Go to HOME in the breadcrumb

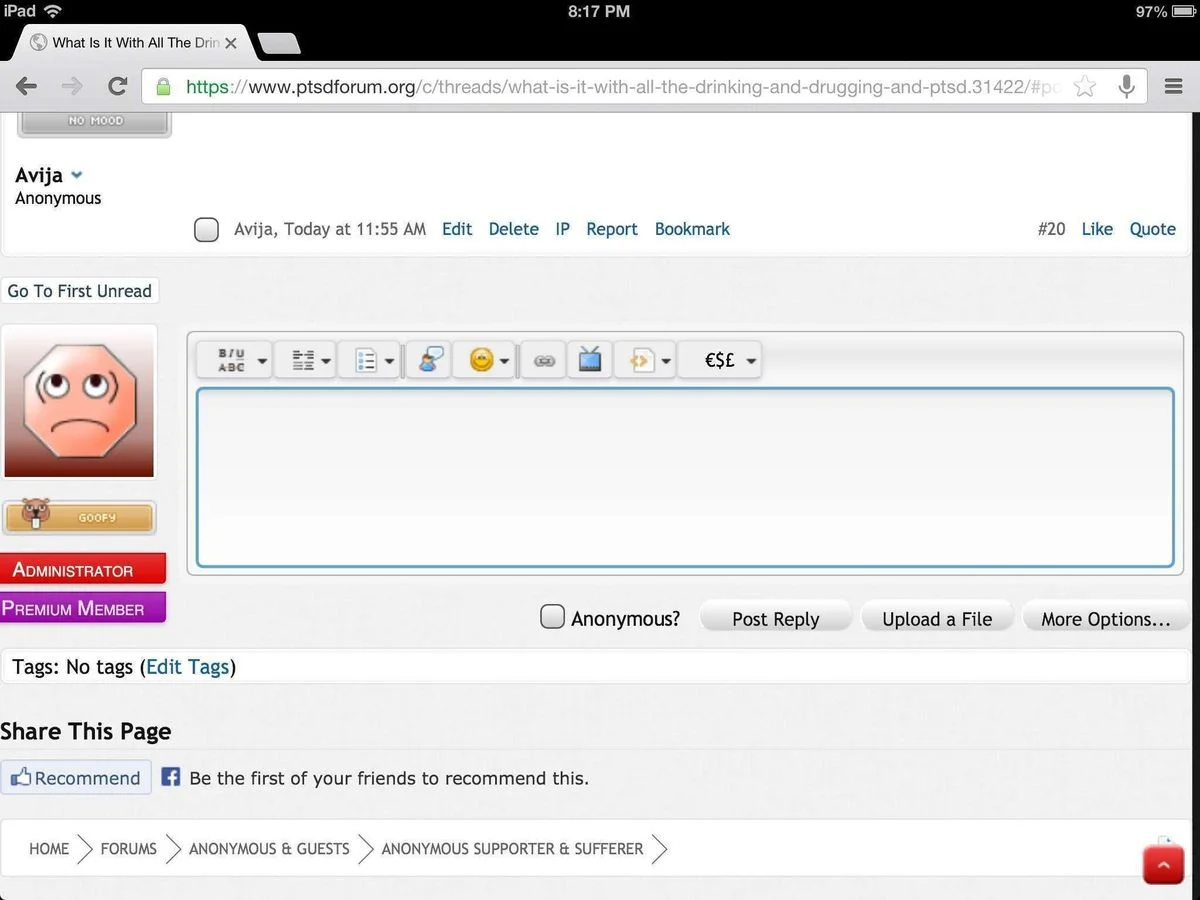(49, 849)
